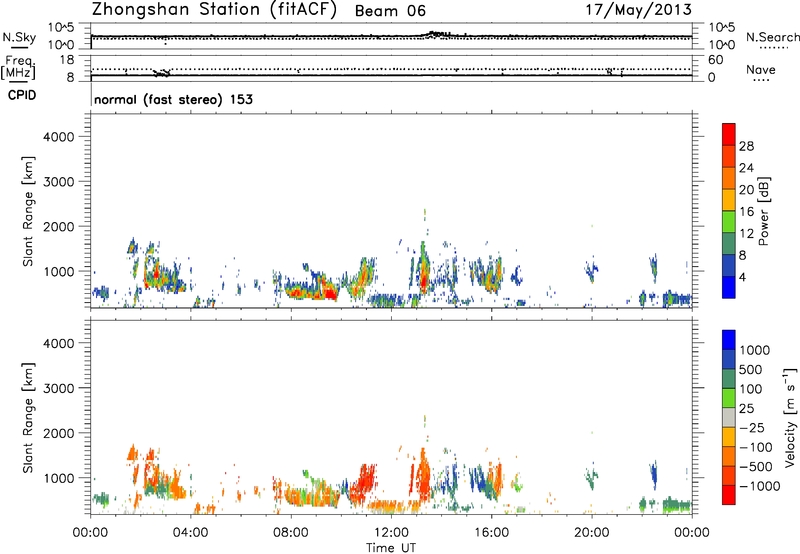Viewport: 800px width, 554px height.
Task: Click the "-25" label on the velocity colorbar
Action: click(751, 428)
